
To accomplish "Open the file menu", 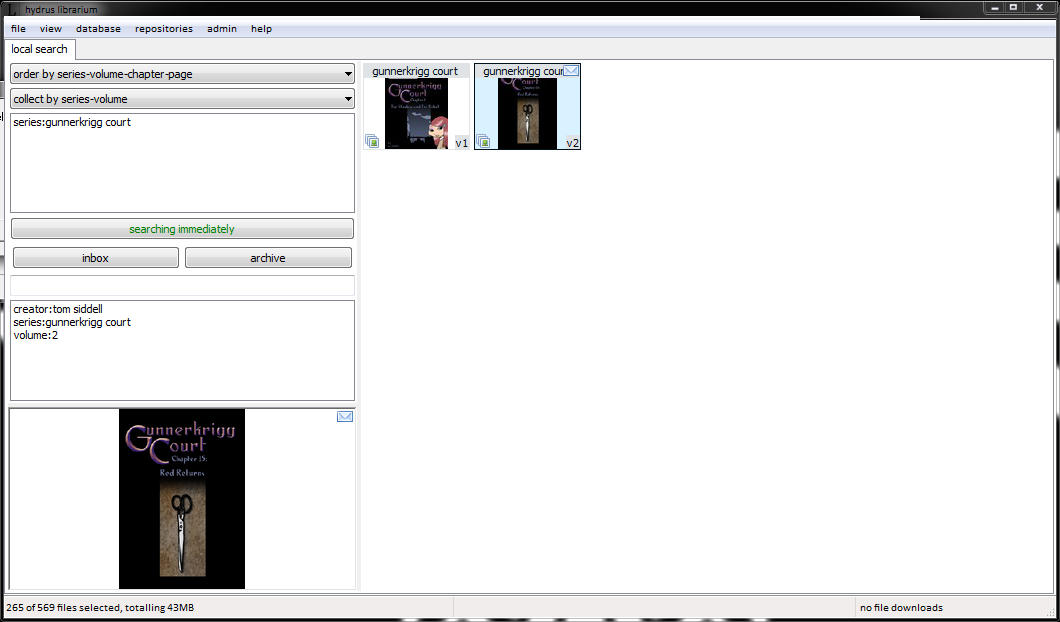I will pos(18,29).
